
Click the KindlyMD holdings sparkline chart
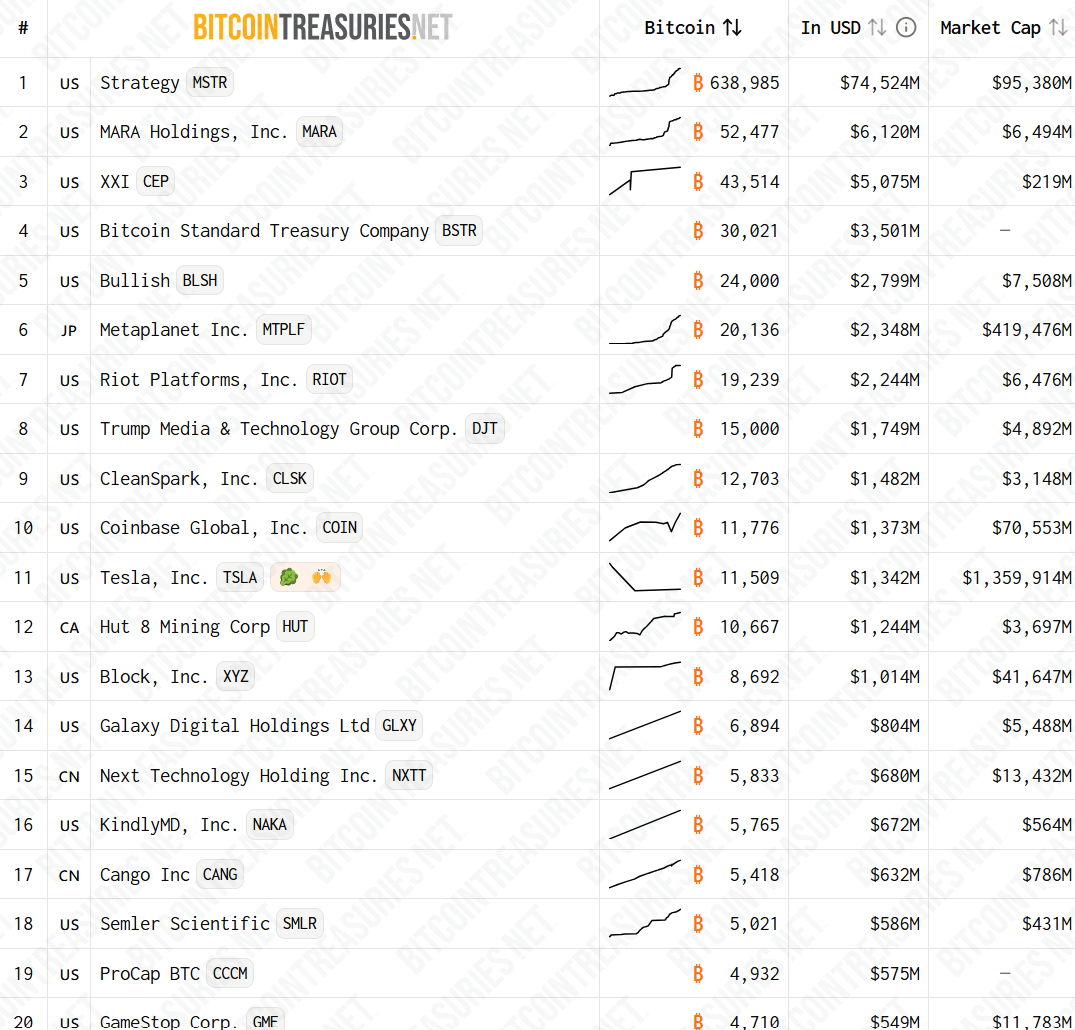(x=645, y=824)
